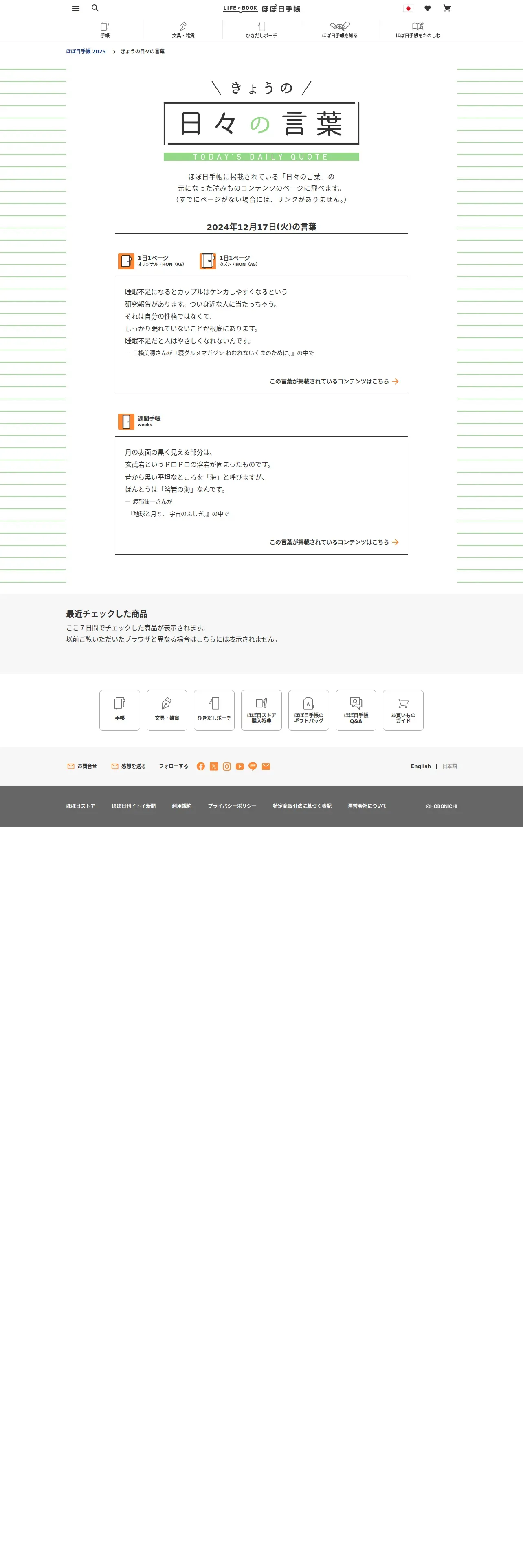This screenshot has height=1568, width=523.
Task: Open the heart favorites icon
Action: [427, 9]
